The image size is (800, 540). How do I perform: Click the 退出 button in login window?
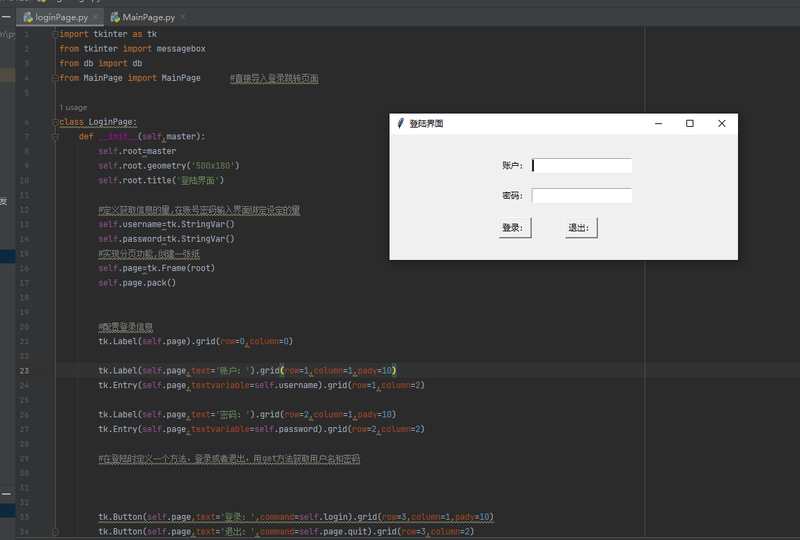[581, 228]
